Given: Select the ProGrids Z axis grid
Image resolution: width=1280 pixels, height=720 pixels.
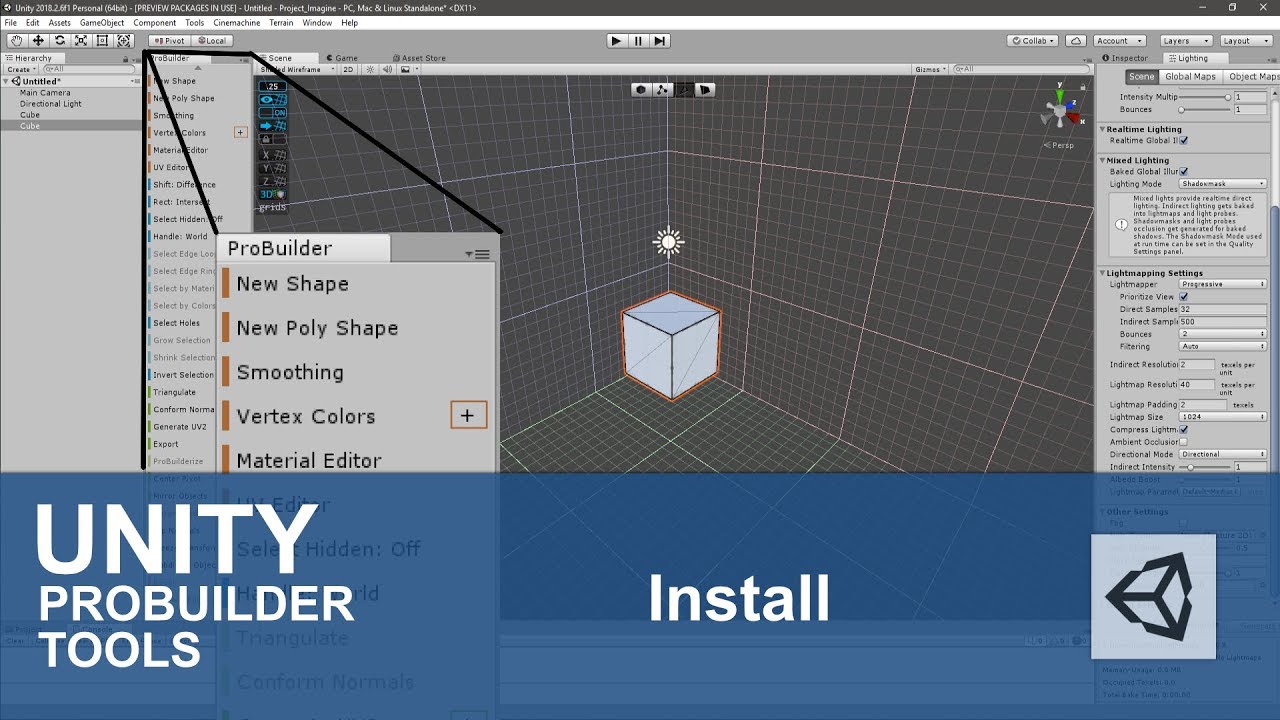Looking at the screenshot, I should [273, 181].
